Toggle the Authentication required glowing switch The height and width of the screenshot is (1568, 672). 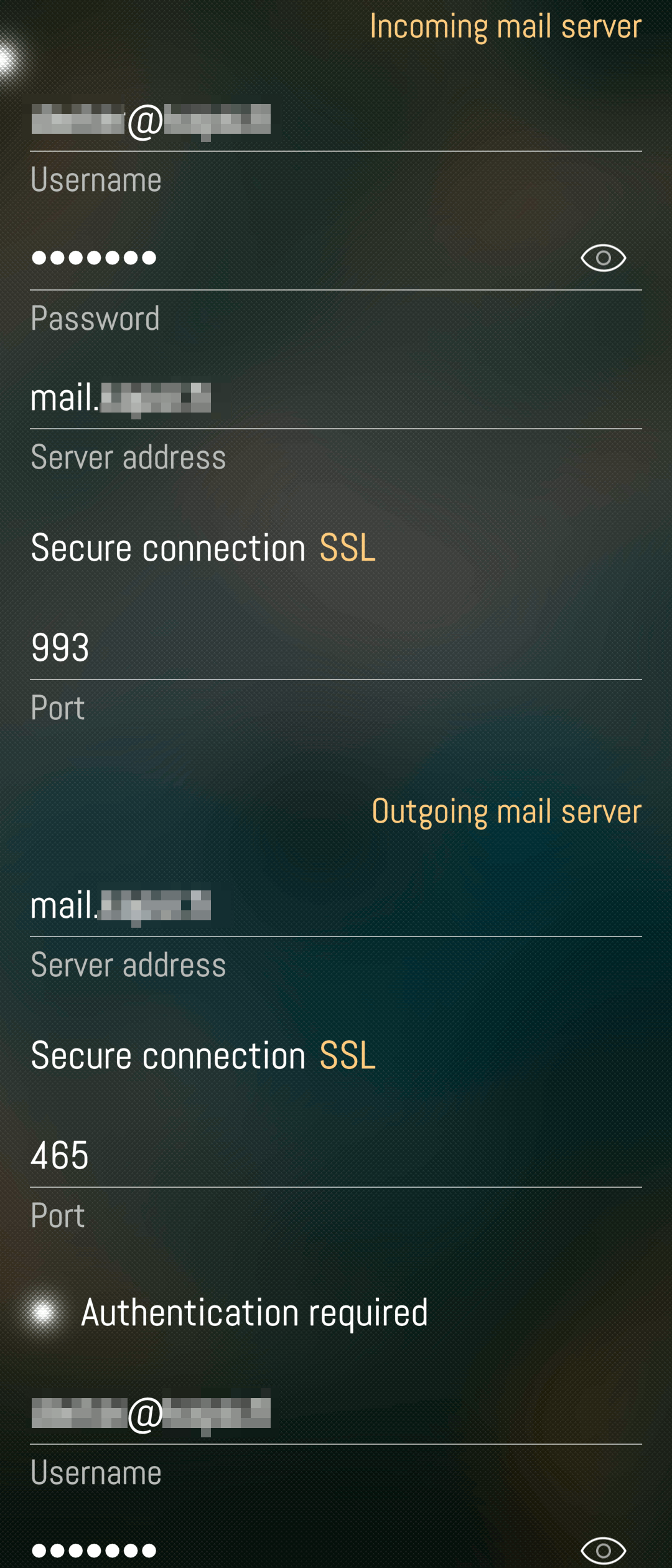pos(43,1312)
